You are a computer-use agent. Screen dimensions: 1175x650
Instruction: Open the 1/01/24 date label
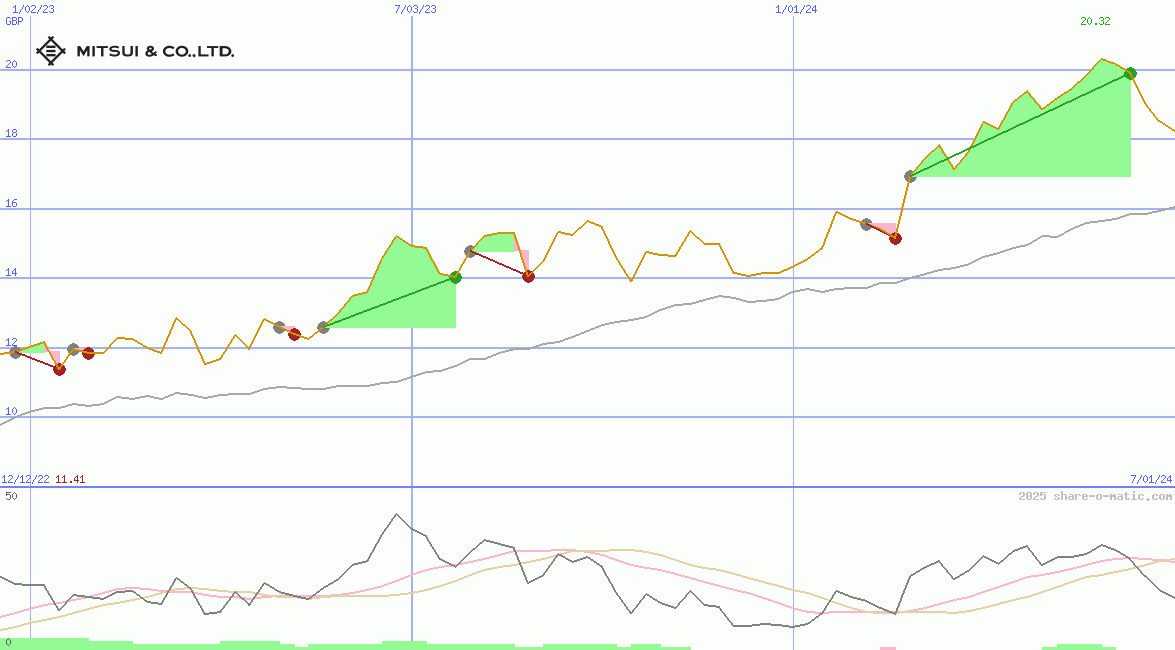tap(793, 8)
